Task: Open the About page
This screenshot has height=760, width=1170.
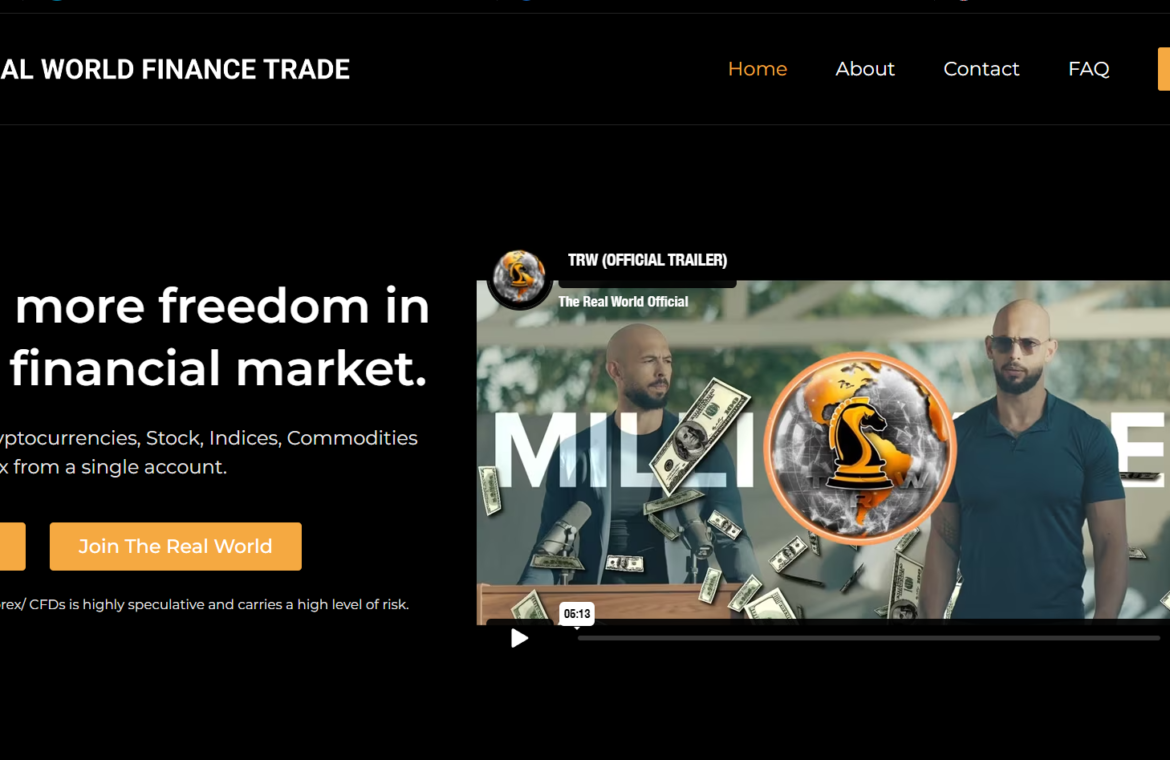Action: (865, 69)
